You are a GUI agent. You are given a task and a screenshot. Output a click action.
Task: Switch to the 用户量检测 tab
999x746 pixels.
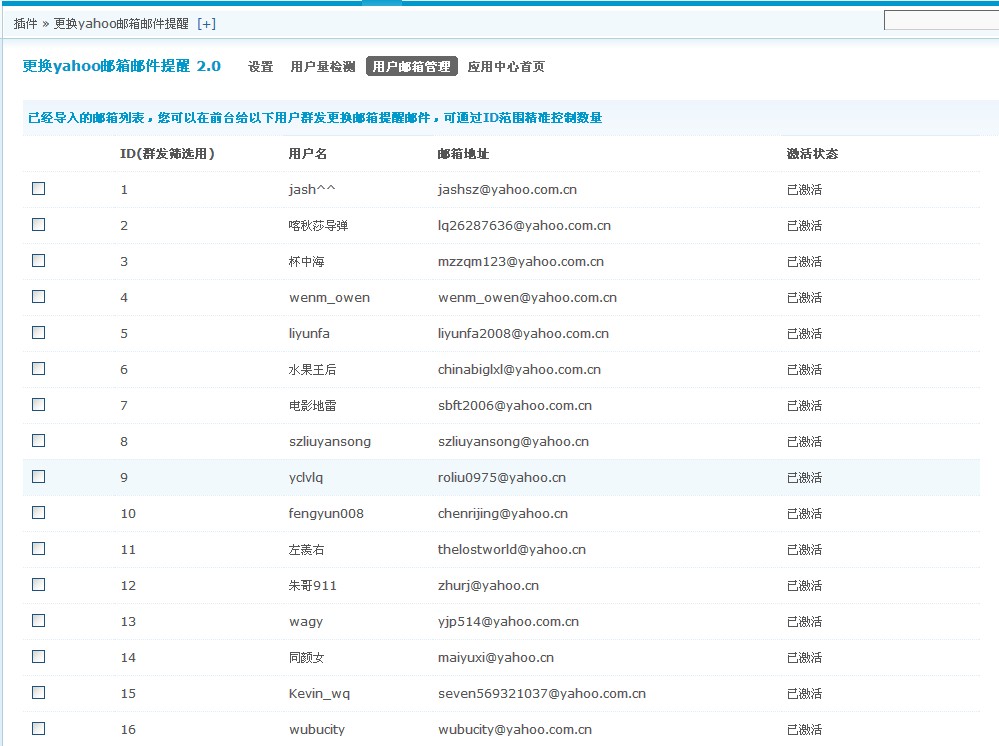[x=322, y=67]
